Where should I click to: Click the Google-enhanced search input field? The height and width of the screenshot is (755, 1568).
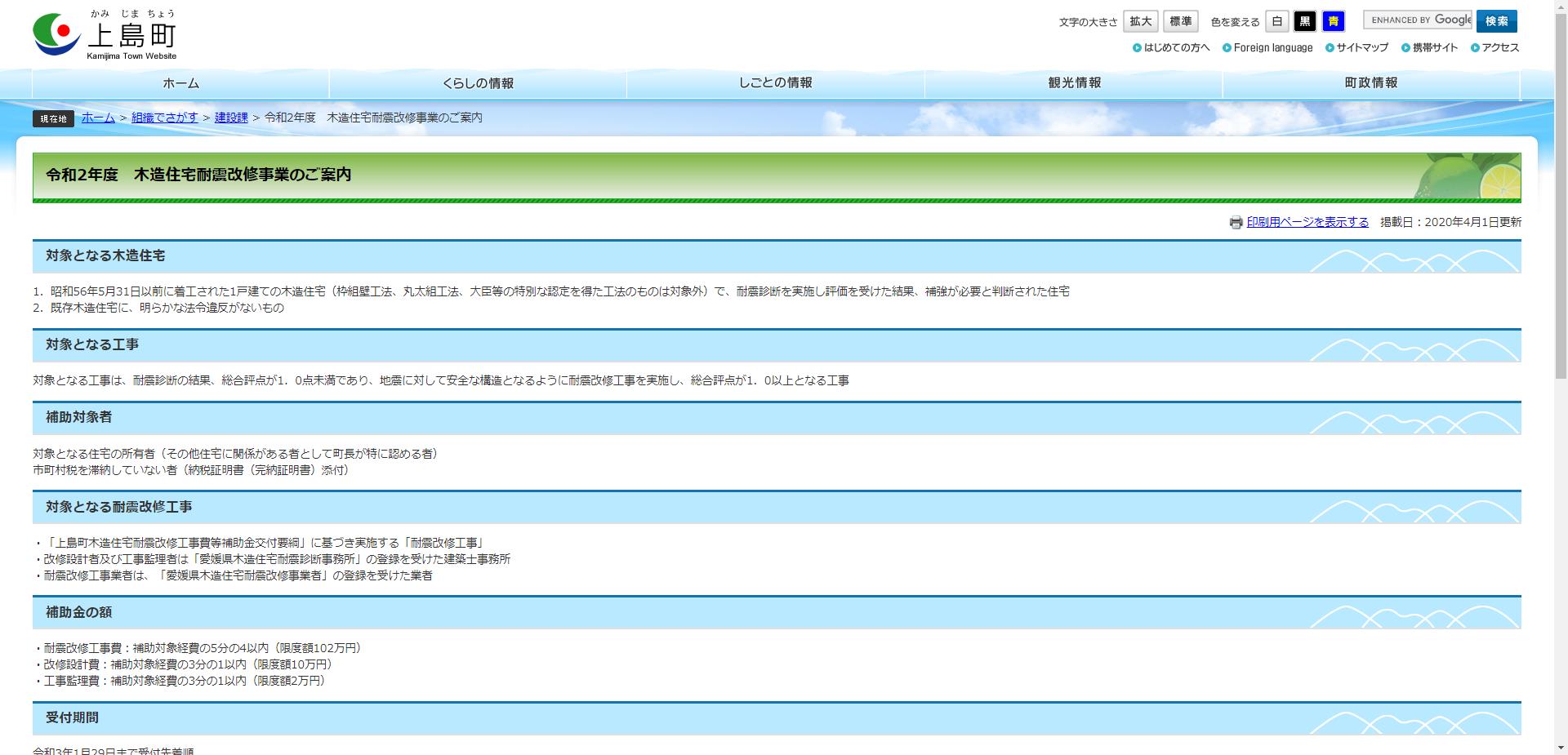1419,20
